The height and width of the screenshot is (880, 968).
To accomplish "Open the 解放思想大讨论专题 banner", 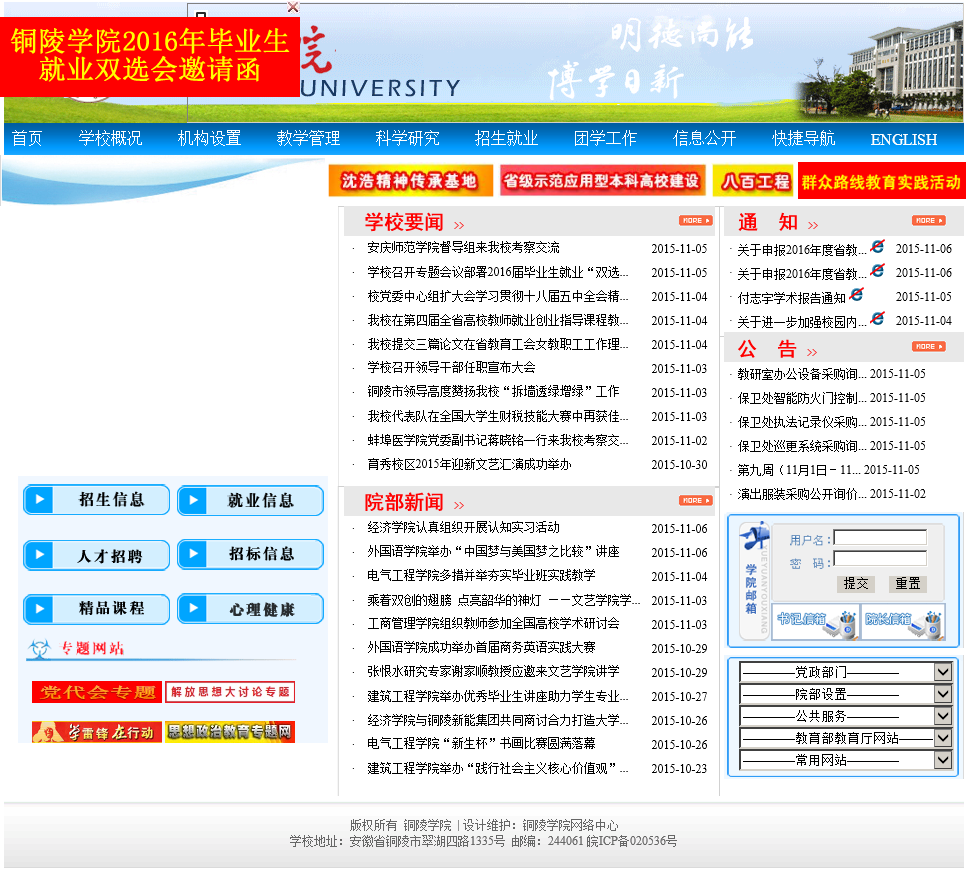I will click(x=230, y=692).
